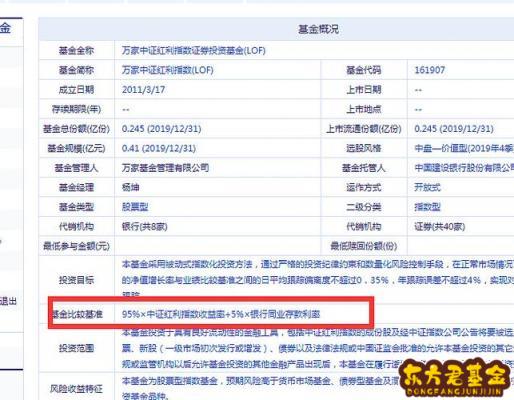514x400 pixels.
Task: Click 证券(共40家) distribution agency cell
Action: pyautogui.click(x=439, y=227)
